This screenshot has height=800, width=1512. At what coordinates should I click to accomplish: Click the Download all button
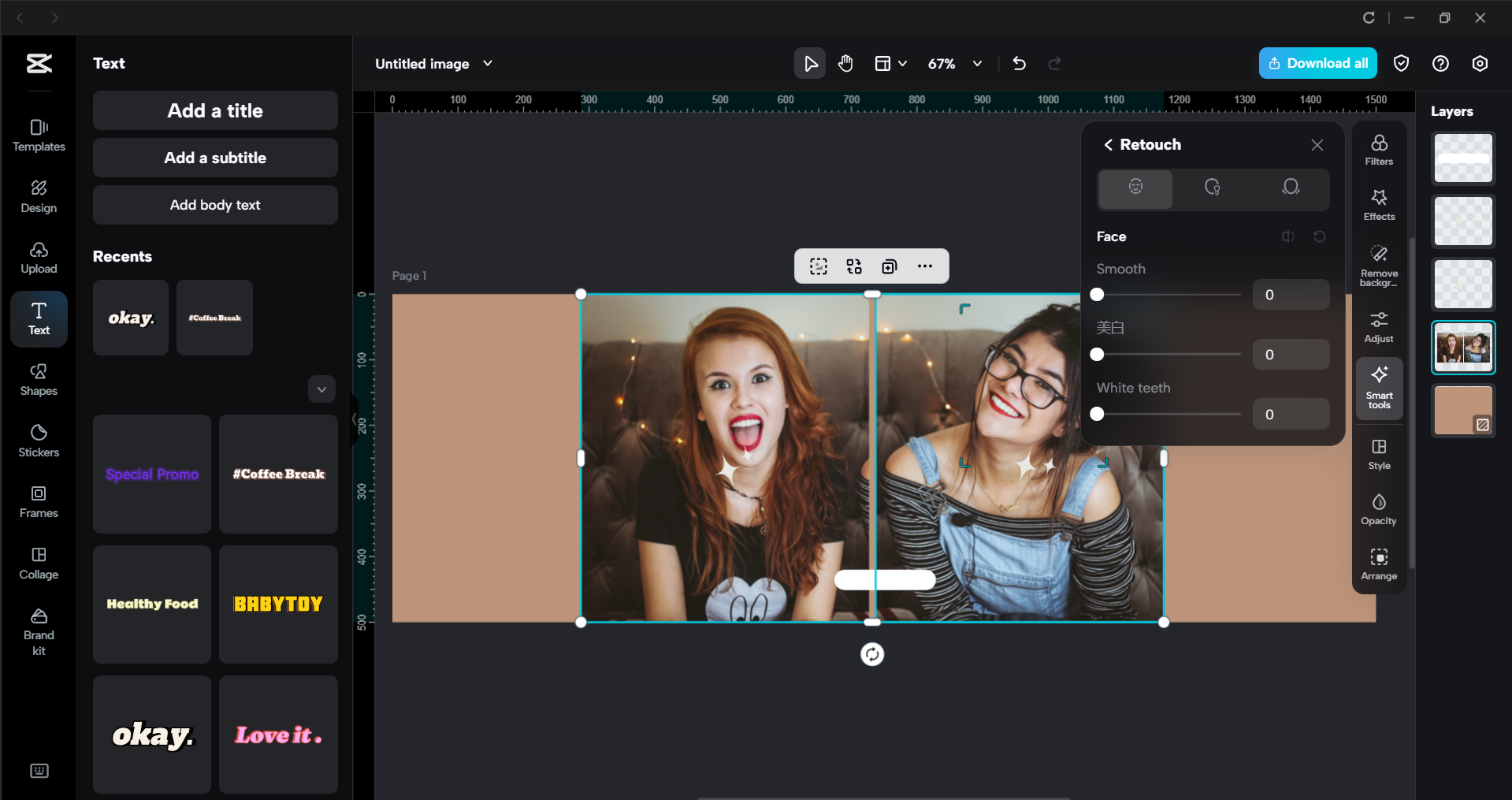pos(1317,63)
